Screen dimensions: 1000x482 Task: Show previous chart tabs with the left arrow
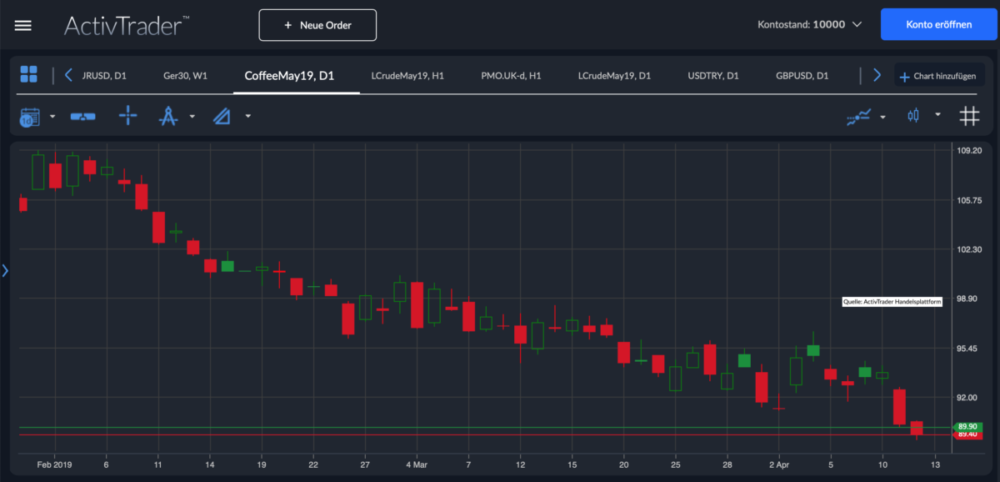[69, 75]
